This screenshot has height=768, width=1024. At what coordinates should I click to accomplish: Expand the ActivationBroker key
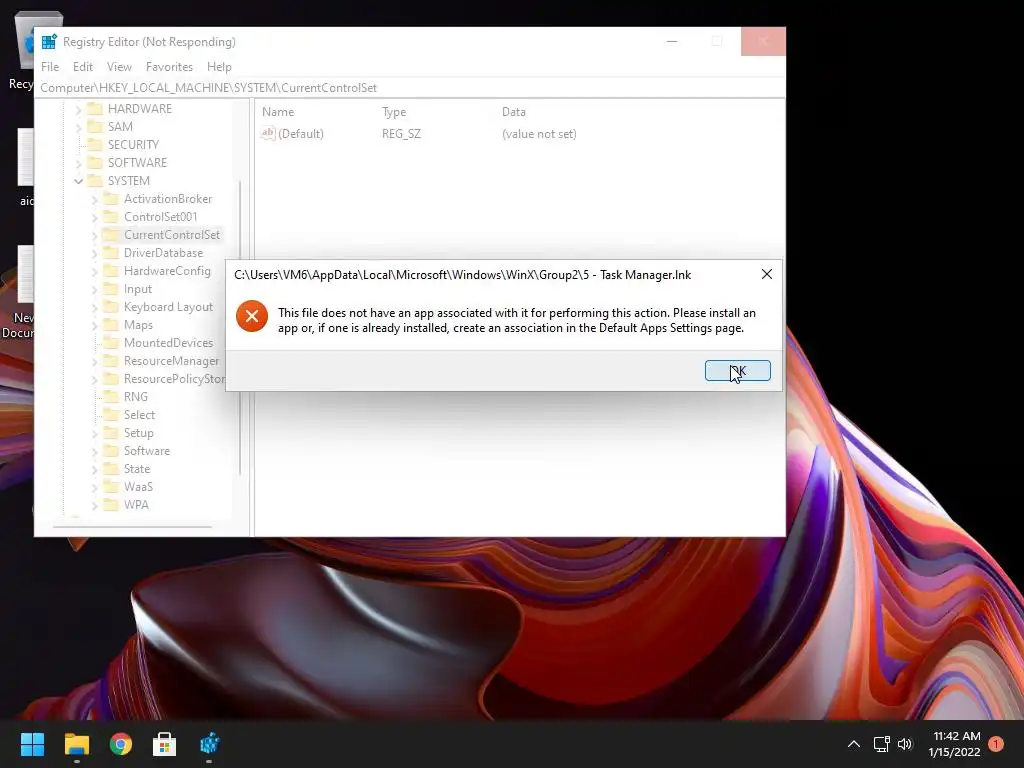point(95,199)
